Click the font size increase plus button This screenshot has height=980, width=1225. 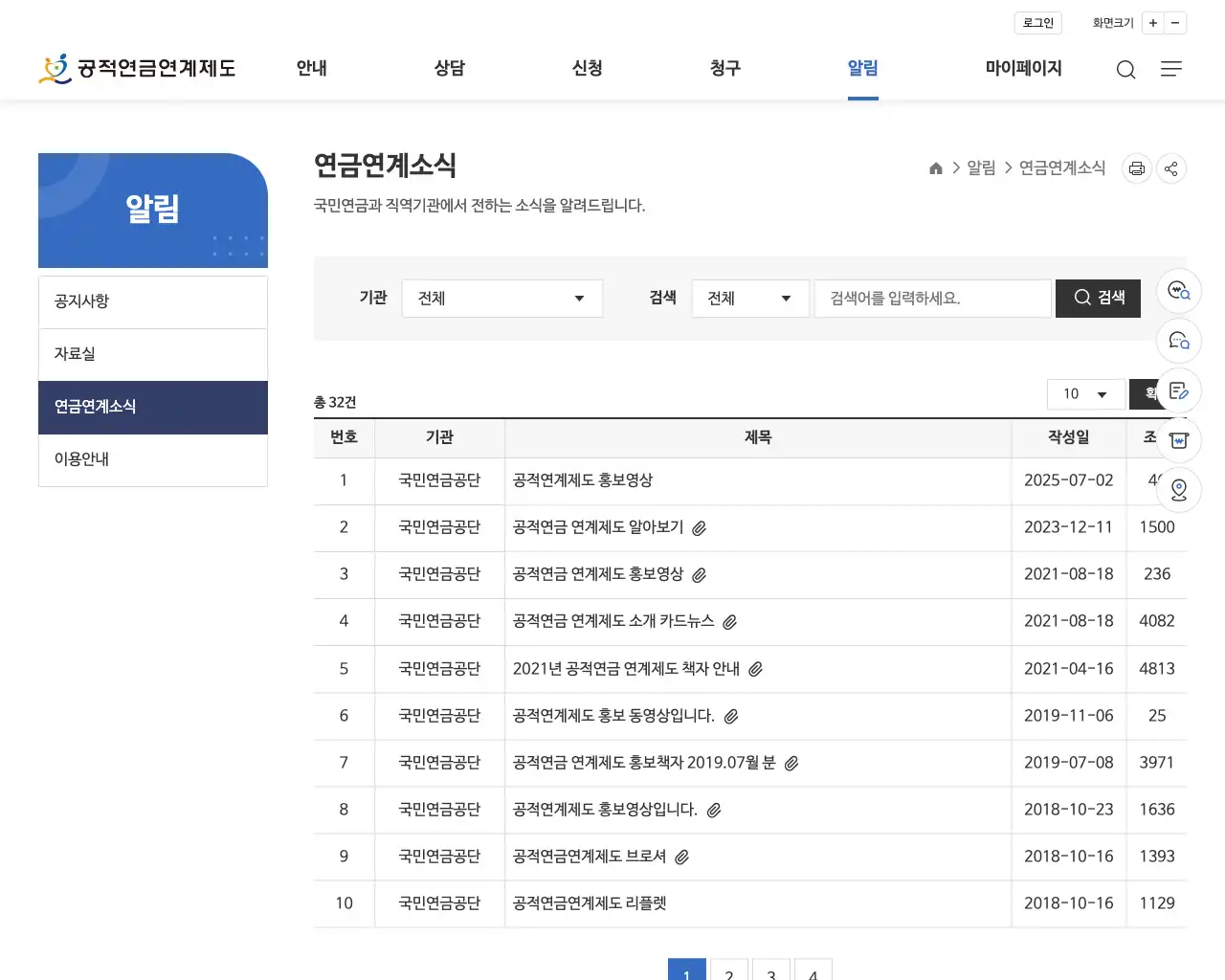point(1153,22)
